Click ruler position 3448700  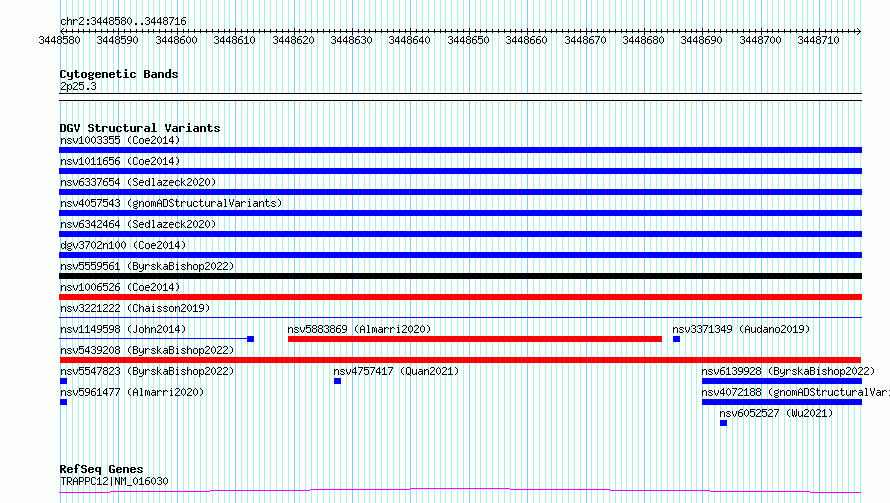(x=760, y=40)
